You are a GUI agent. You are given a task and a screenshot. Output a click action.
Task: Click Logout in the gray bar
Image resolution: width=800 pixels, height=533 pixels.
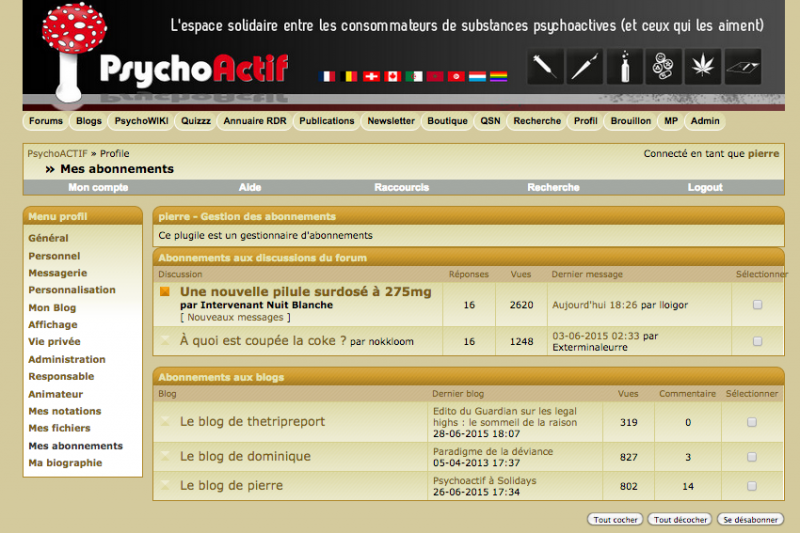(705, 187)
